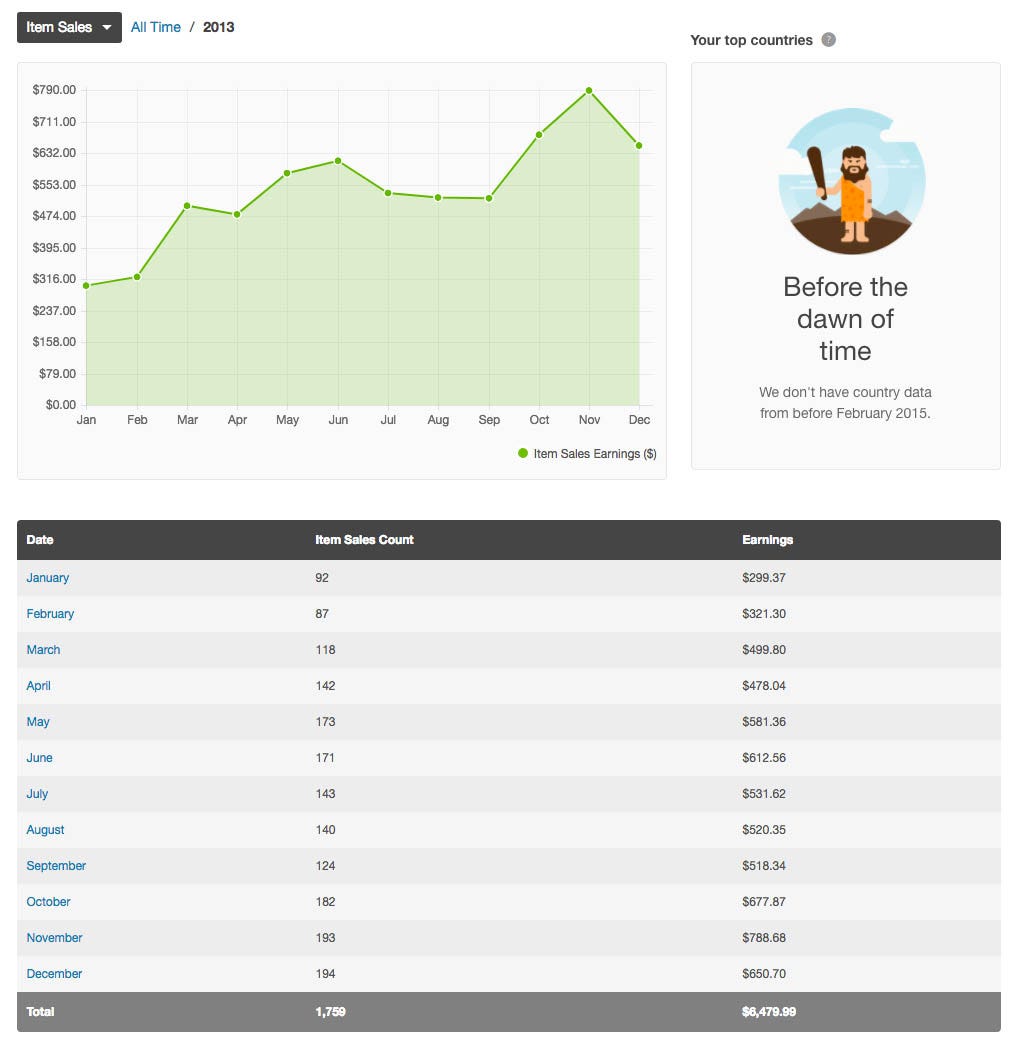
Task: Open the January row link
Action: (x=47, y=578)
